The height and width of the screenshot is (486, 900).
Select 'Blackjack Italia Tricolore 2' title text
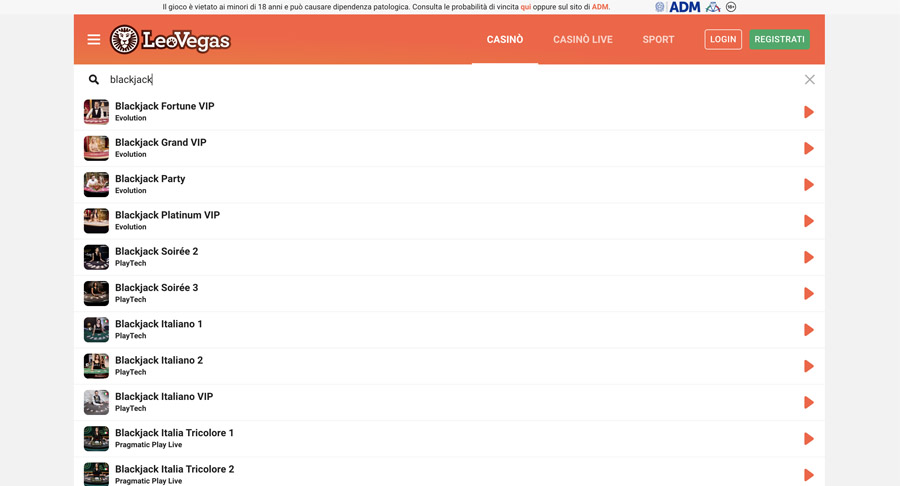(x=174, y=469)
